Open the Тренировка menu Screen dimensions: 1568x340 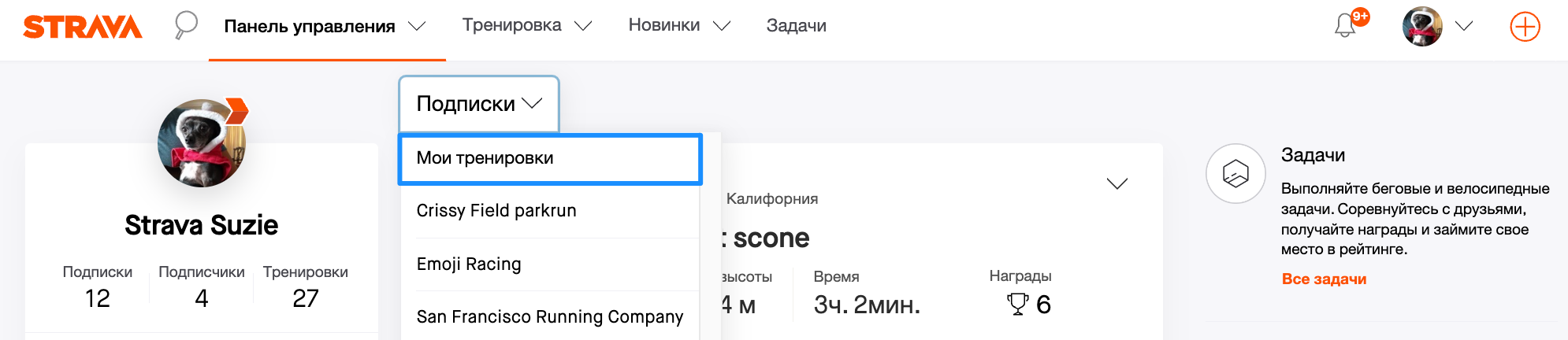[512, 25]
